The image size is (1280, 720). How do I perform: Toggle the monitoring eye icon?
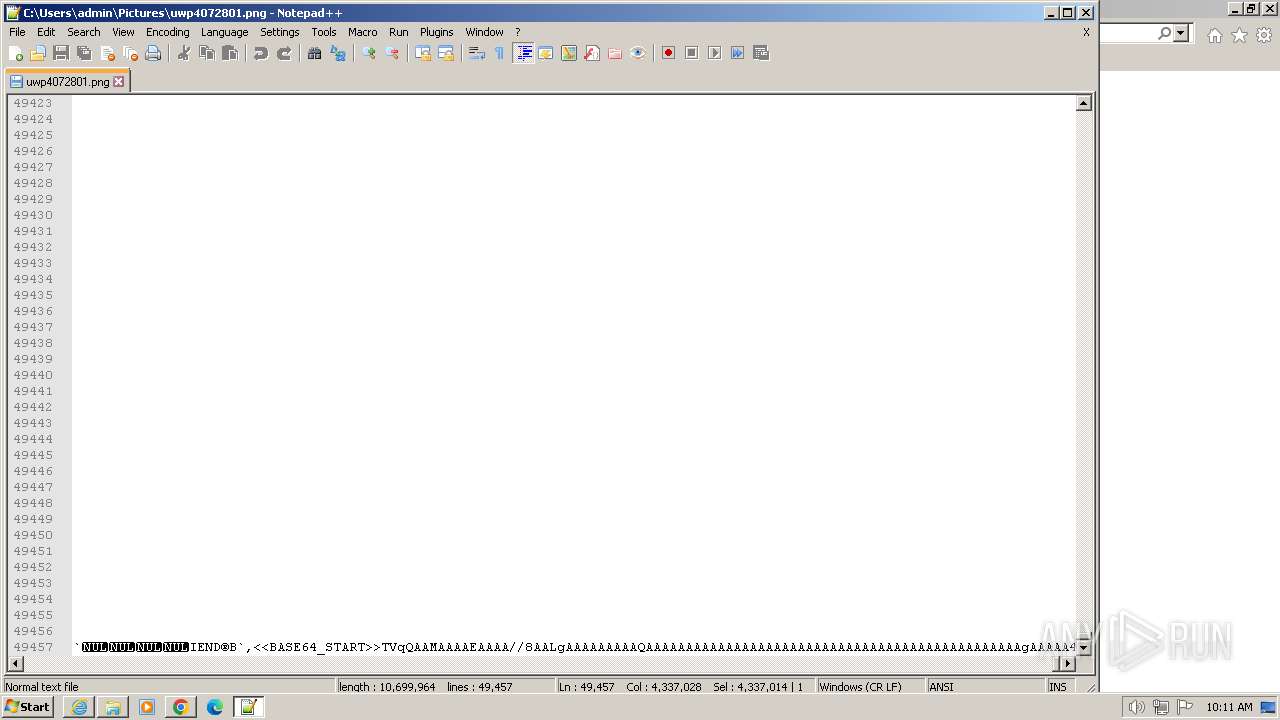pyautogui.click(x=638, y=53)
